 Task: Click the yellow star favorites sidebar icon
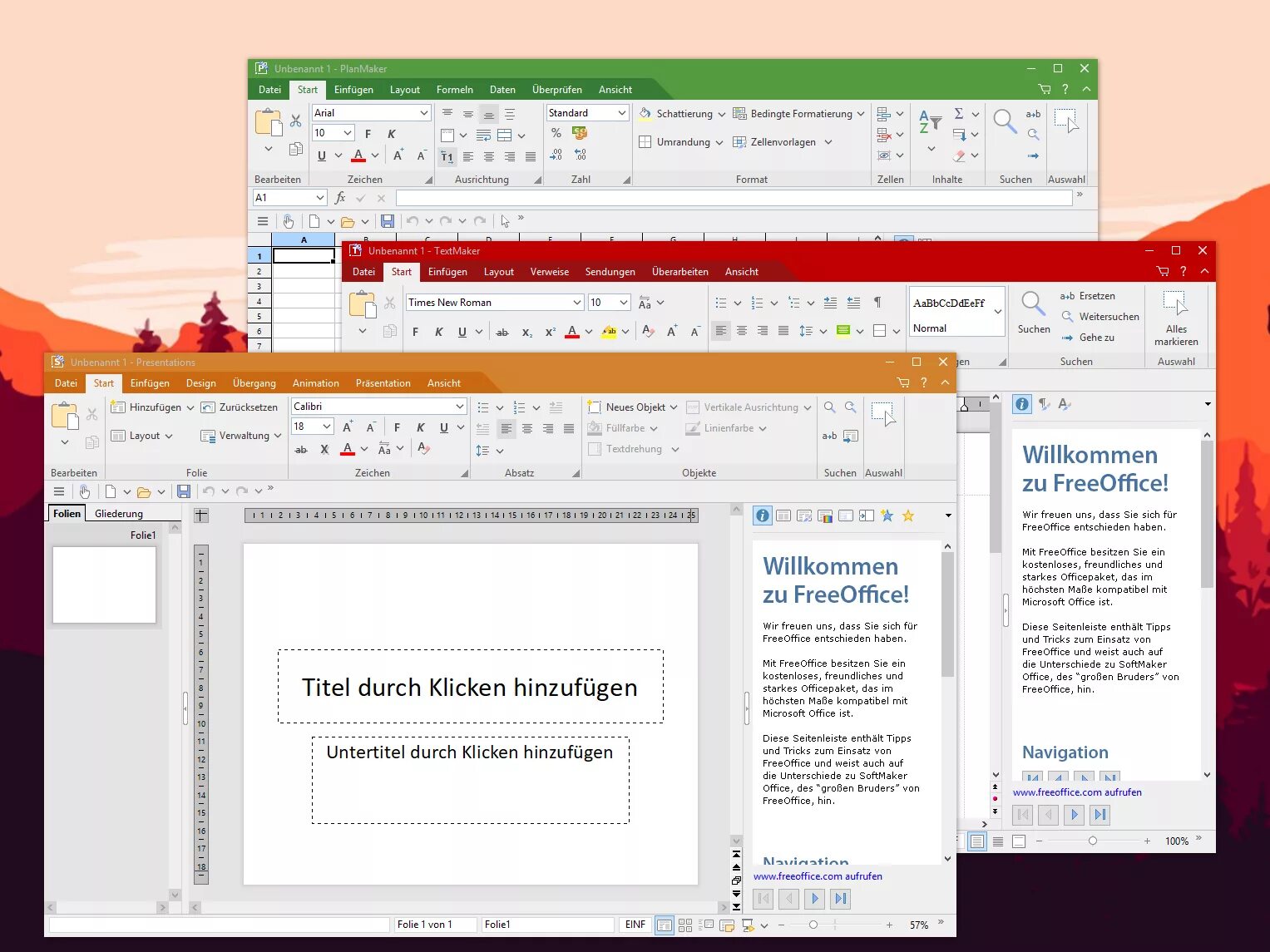point(908,515)
